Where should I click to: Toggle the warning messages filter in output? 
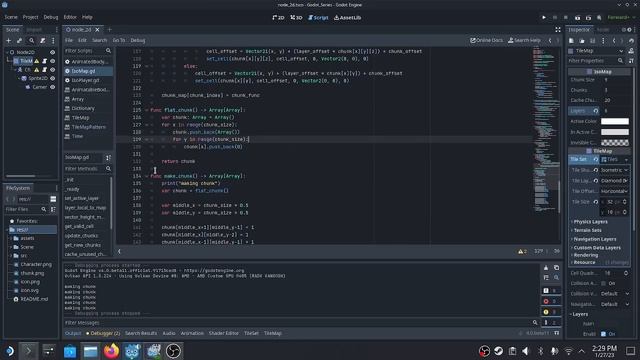[x=550, y=312]
